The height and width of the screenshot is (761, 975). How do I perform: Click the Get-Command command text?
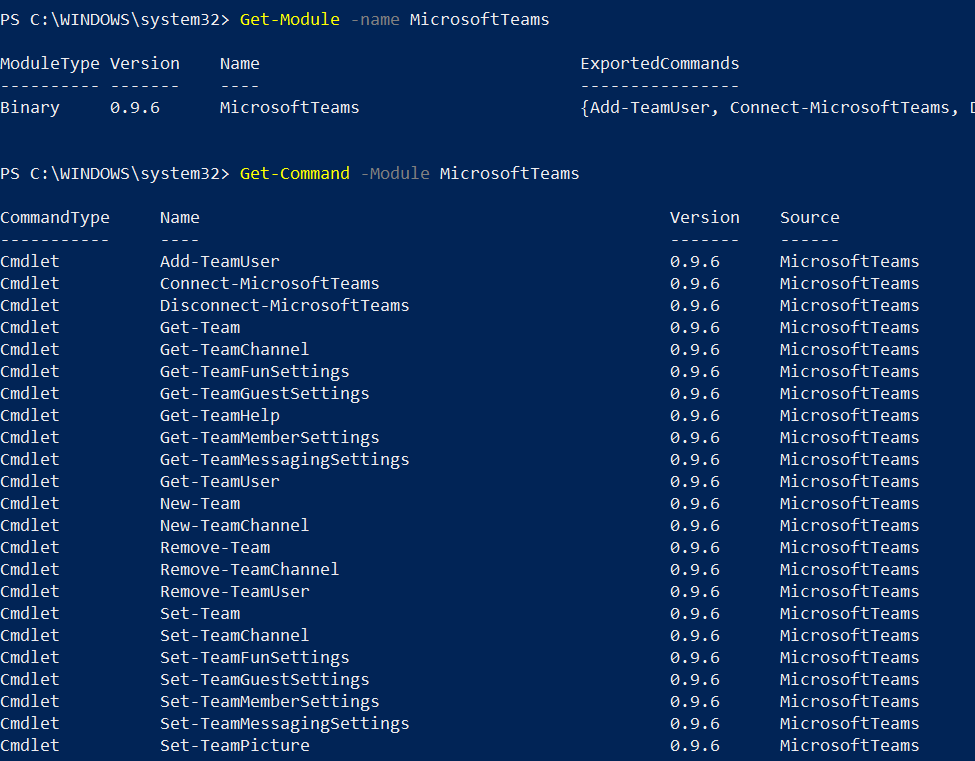[x=295, y=173]
